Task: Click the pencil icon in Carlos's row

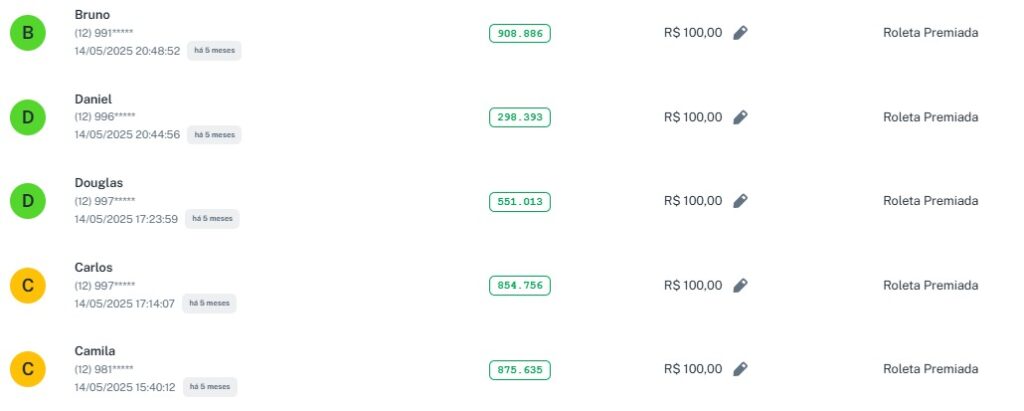Action: pos(740,285)
